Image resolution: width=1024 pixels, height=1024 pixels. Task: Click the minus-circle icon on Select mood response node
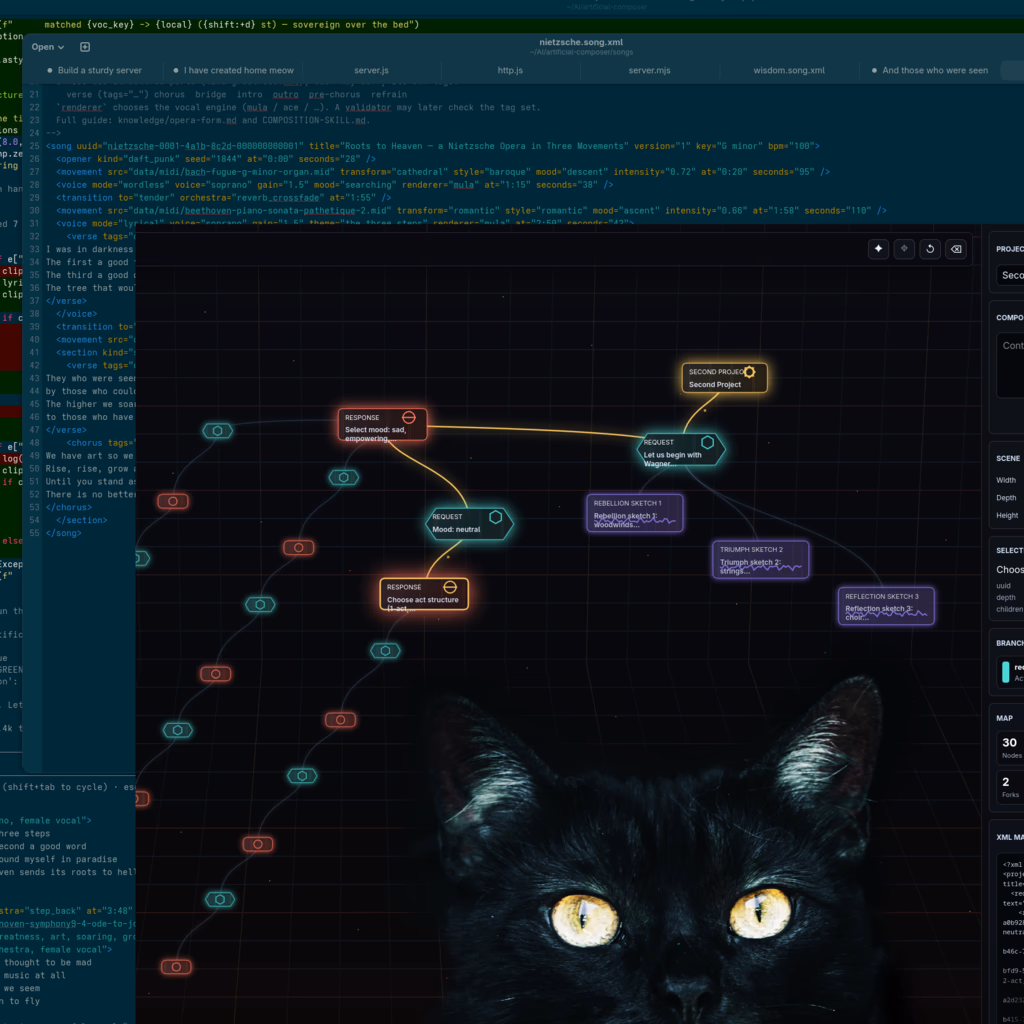pos(409,417)
